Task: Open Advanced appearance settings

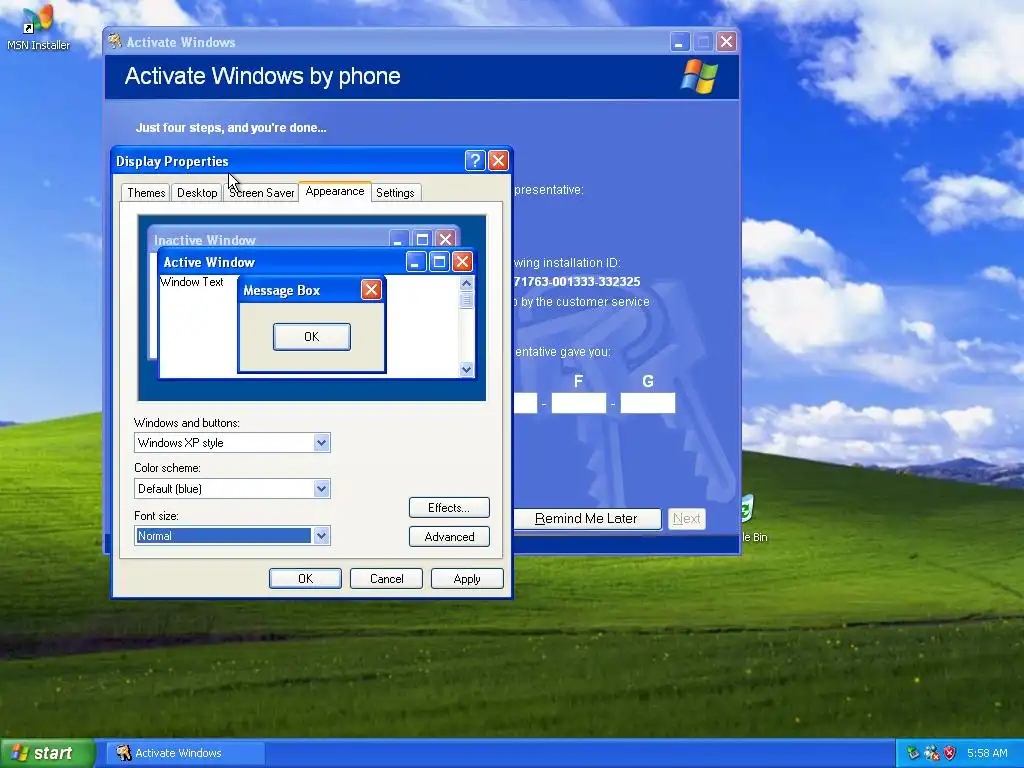Action: coord(449,537)
